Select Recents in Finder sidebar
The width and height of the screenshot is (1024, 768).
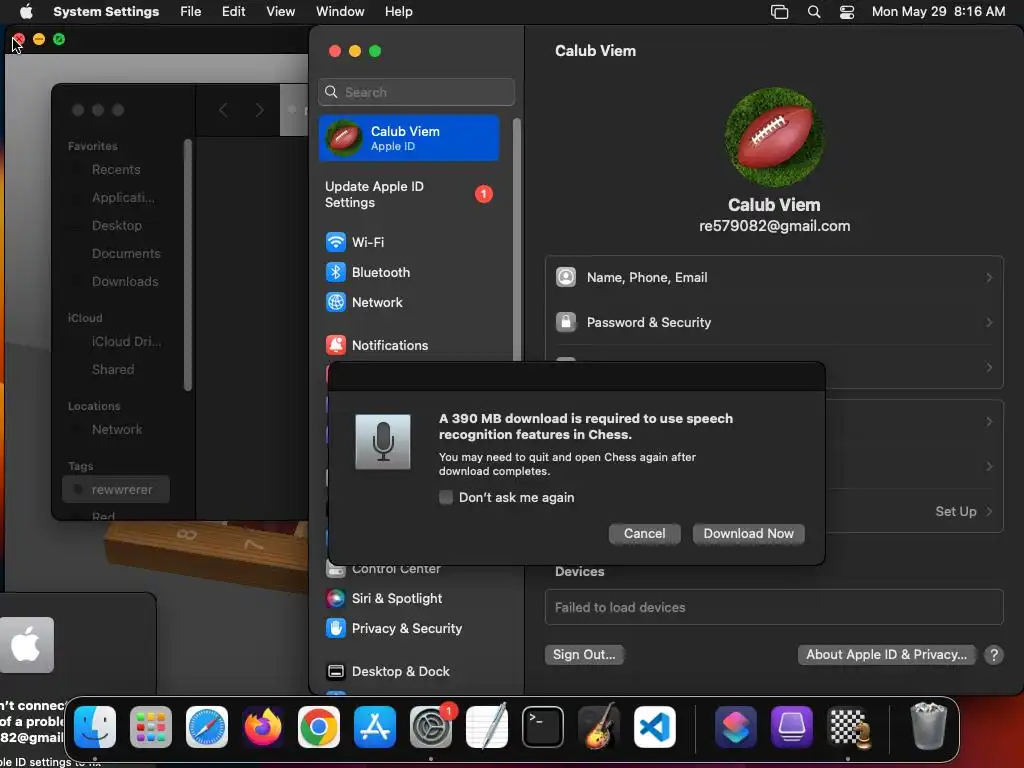116,170
